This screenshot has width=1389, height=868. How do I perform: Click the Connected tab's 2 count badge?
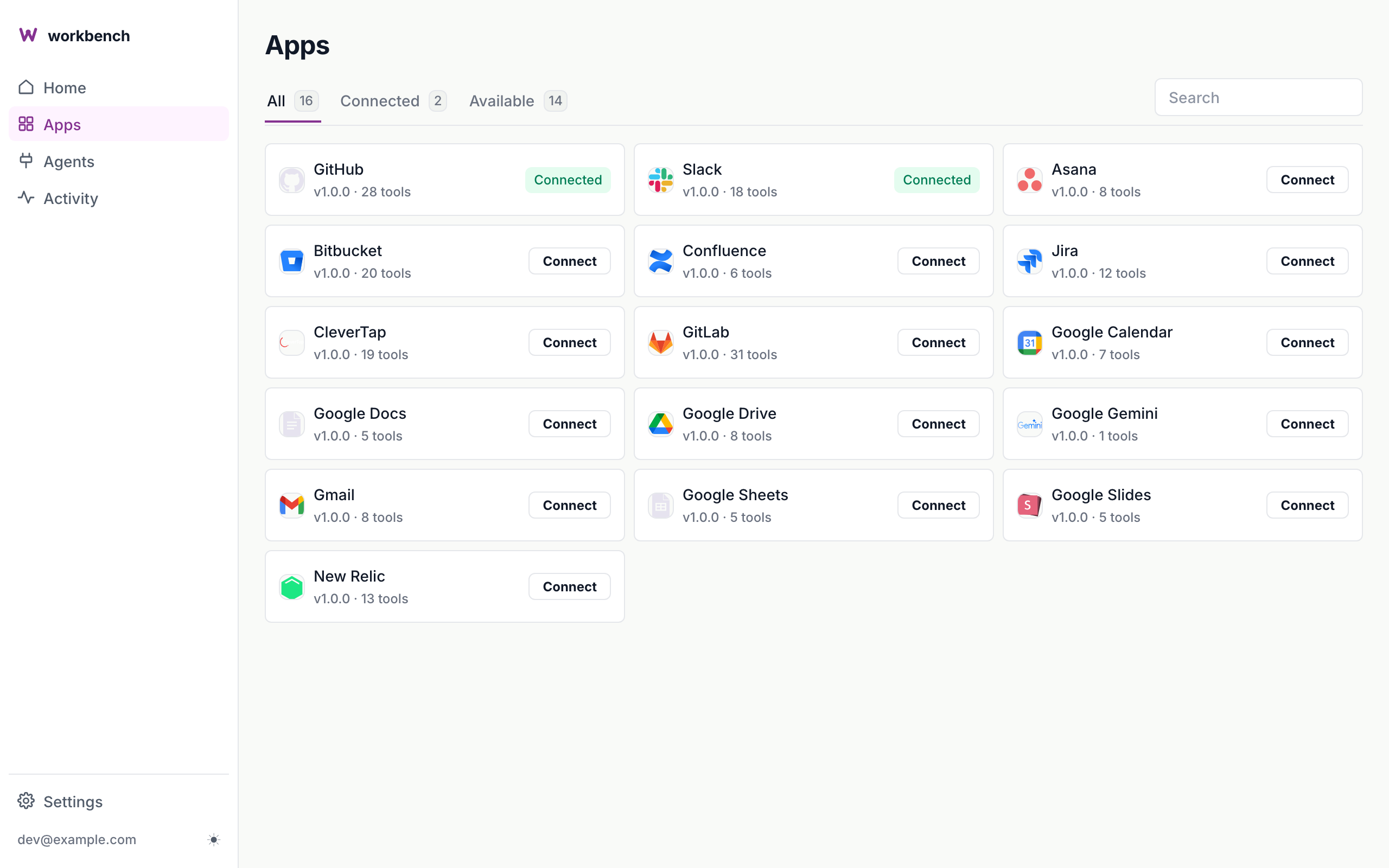(x=437, y=101)
